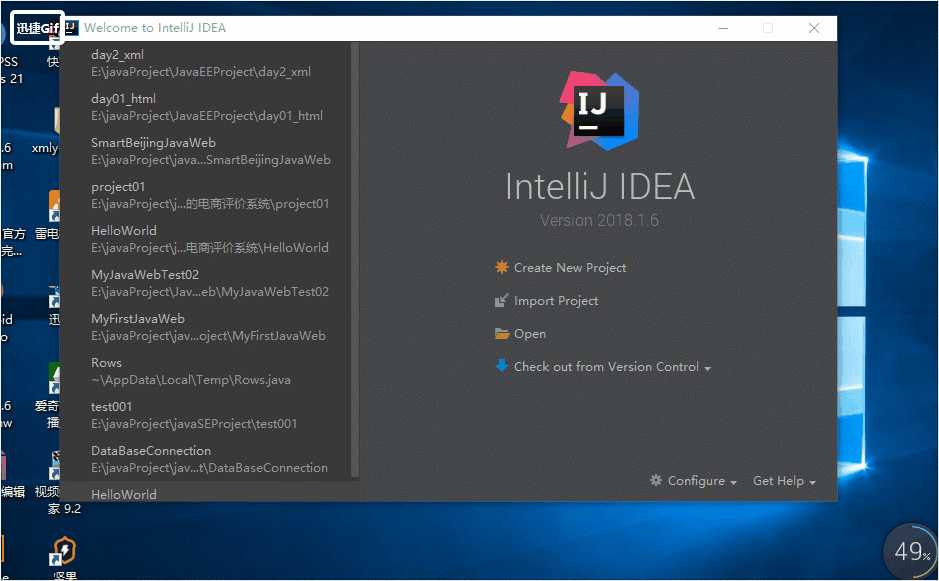This screenshot has width=939, height=581.
Task: Open recent project MyJavaWebTest02
Action: coord(204,283)
